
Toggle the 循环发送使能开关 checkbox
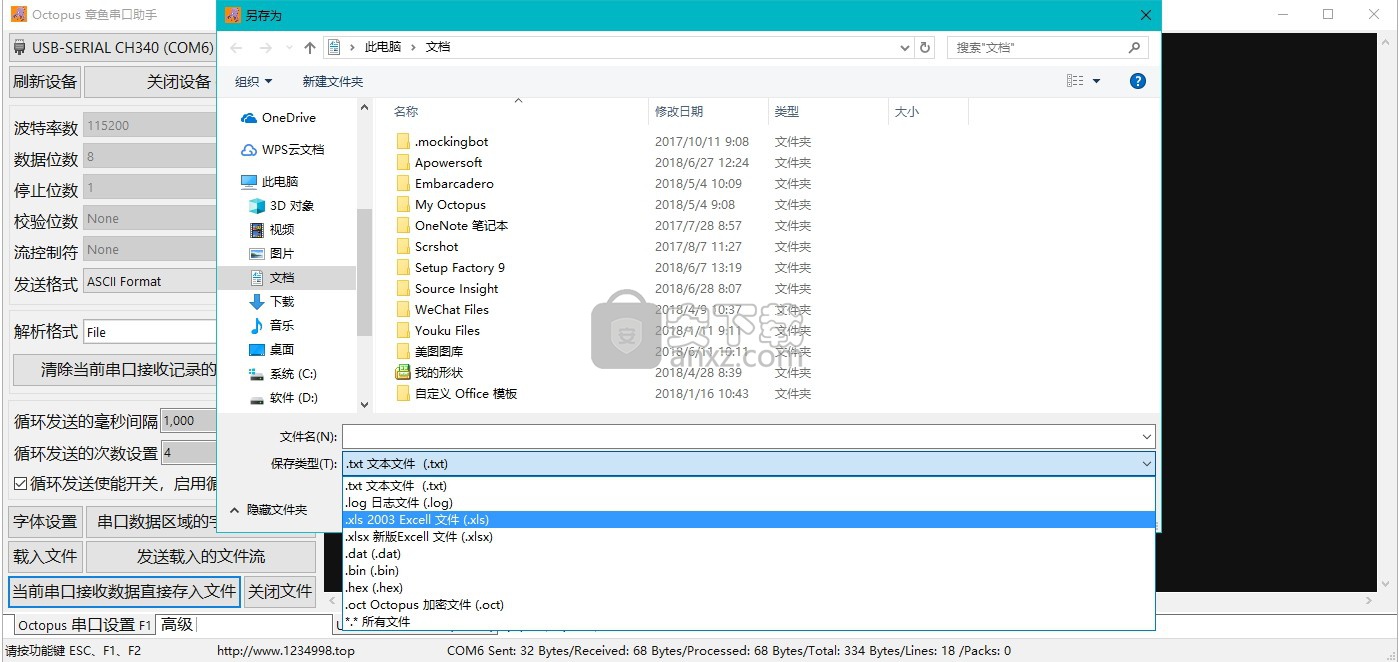20,484
